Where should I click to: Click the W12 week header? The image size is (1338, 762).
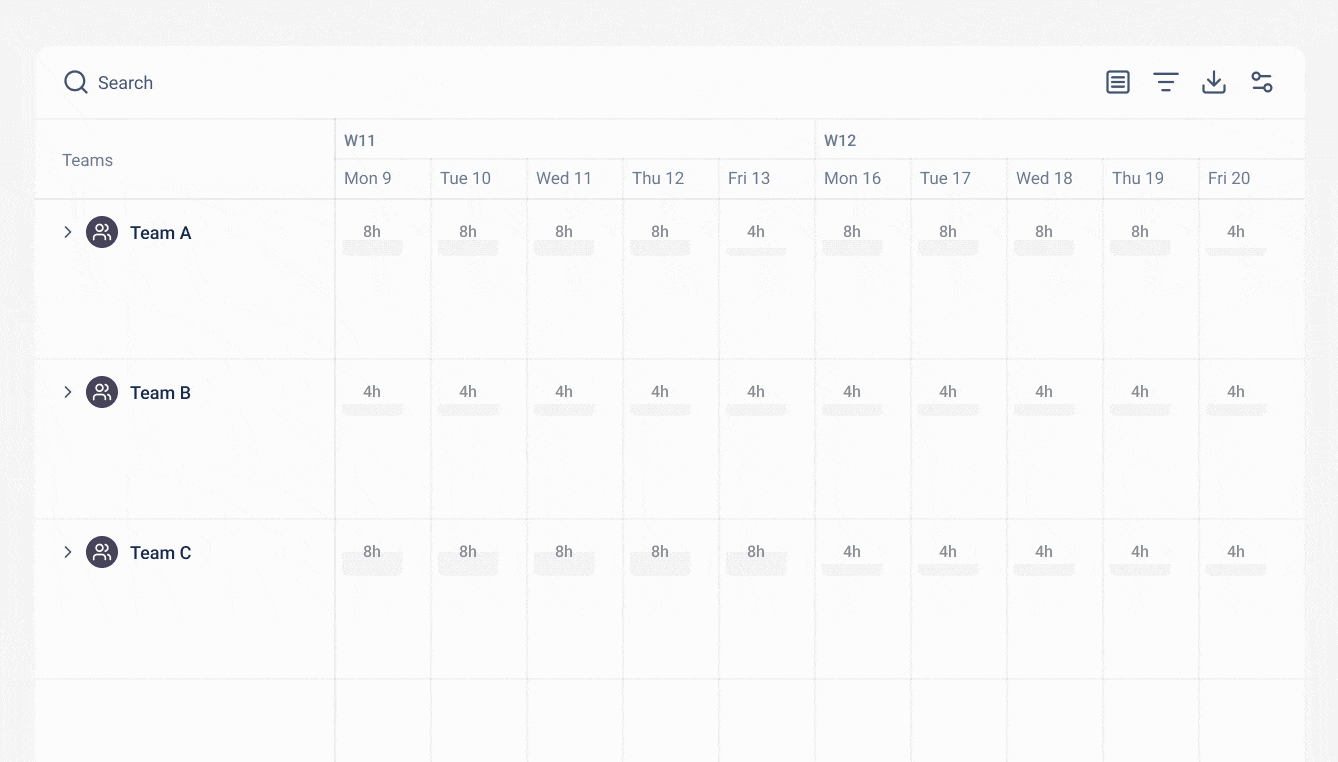click(840, 140)
